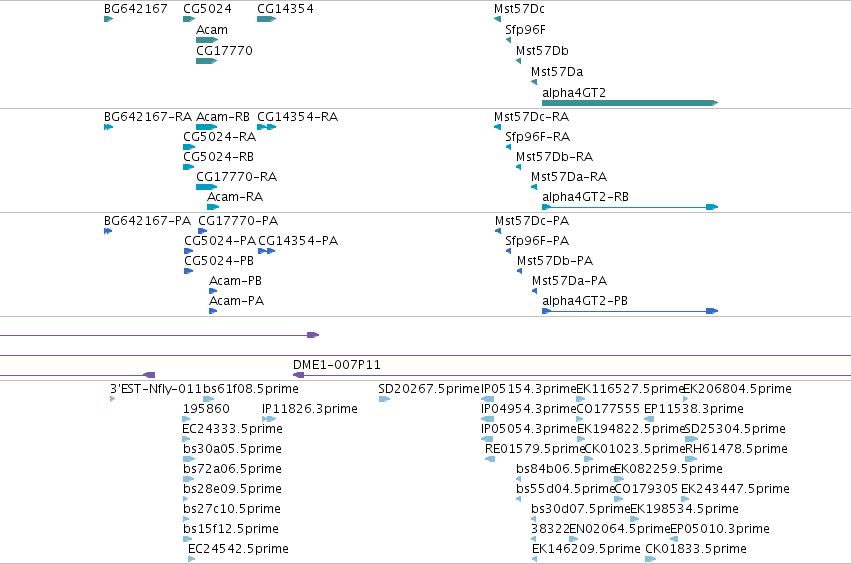
Task: Select protein CG5024-PA
Action: point(220,241)
